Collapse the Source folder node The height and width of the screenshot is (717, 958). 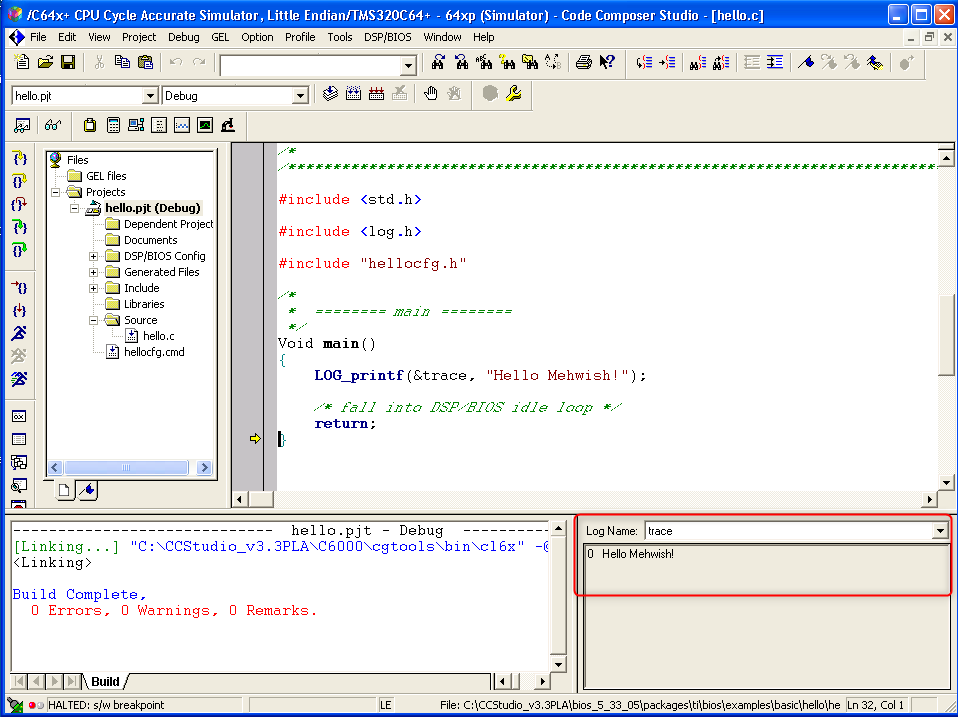coord(93,320)
